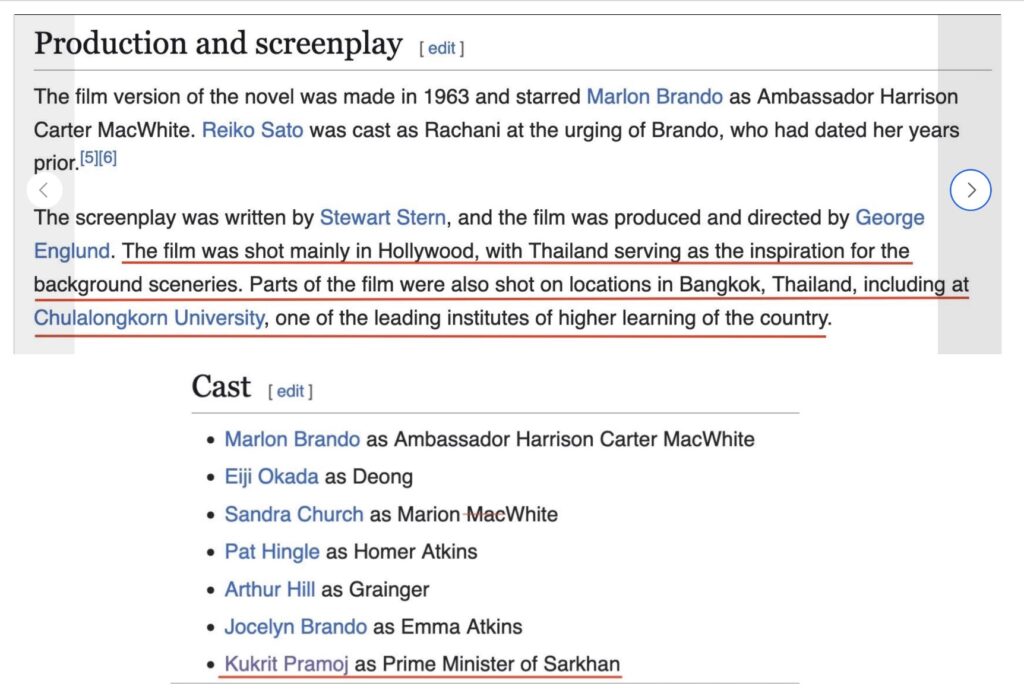The image size is (1024, 693).
Task: Click the next slide right arrow
Action: pos(970,190)
